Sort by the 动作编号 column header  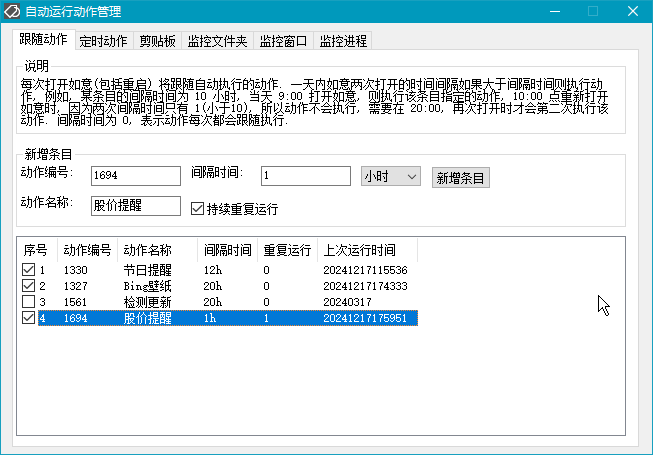pyautogui.click(x=87, y=250)
